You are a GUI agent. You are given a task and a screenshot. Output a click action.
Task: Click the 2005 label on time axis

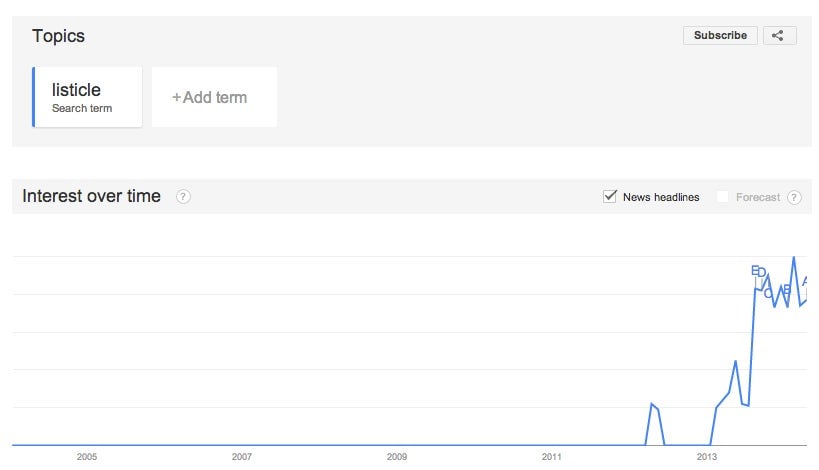click(x=87, y=457)
